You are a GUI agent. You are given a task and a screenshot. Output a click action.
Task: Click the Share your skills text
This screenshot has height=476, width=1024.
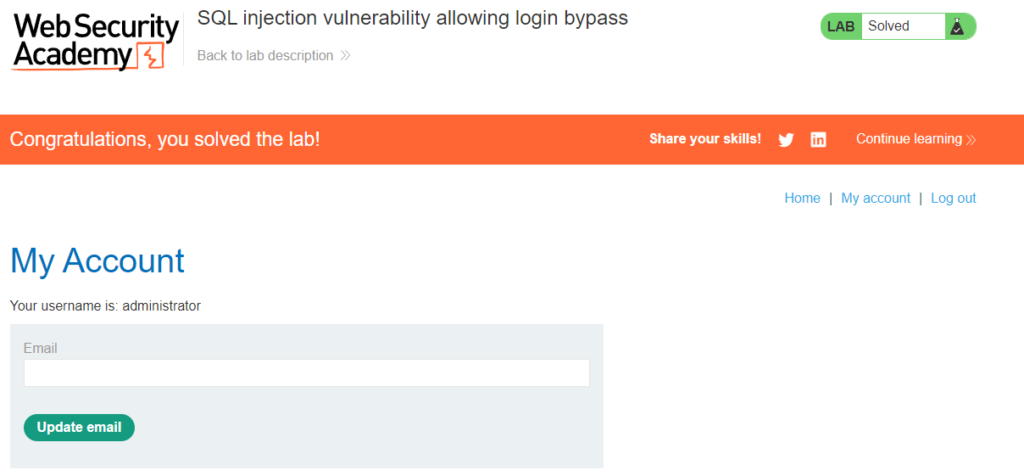[705, 139]
